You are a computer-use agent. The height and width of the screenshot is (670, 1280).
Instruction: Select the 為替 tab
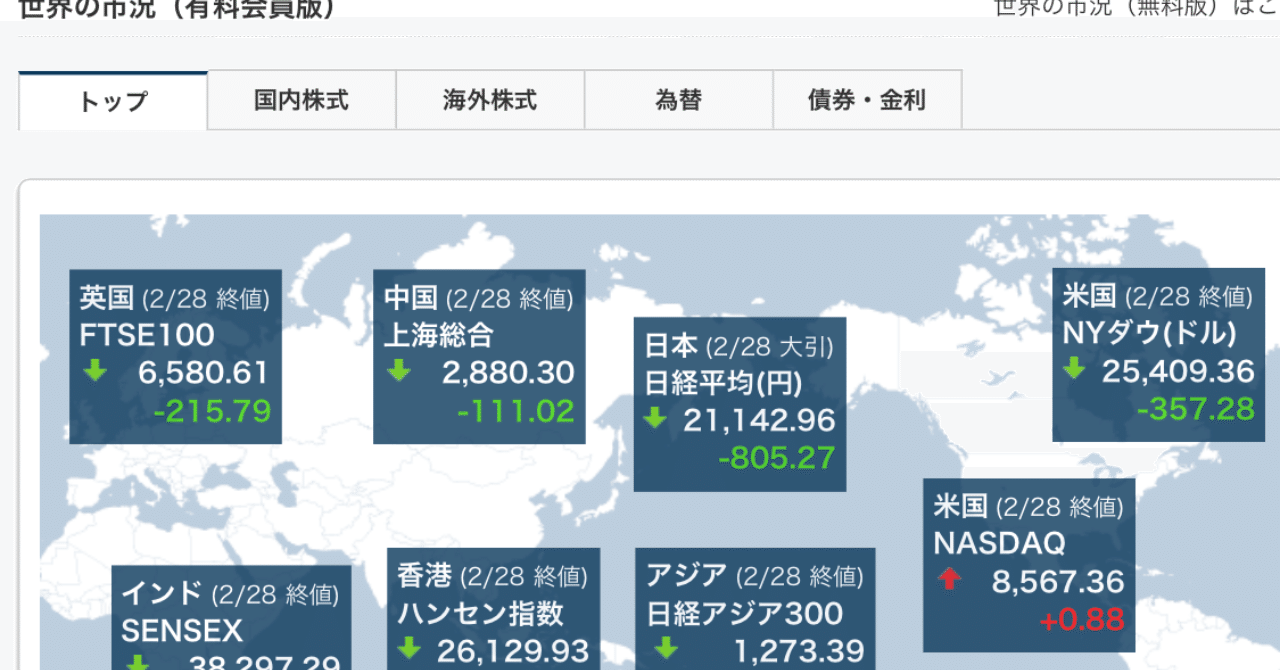(x=678, y=100)
